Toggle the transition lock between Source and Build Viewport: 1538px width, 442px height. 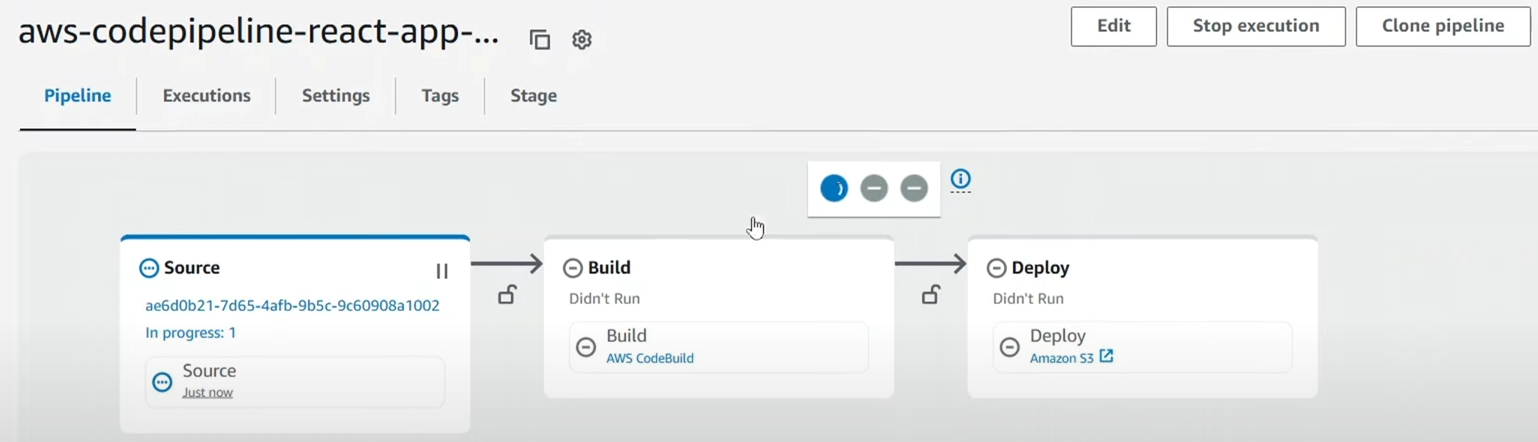[x=507, y=295]
